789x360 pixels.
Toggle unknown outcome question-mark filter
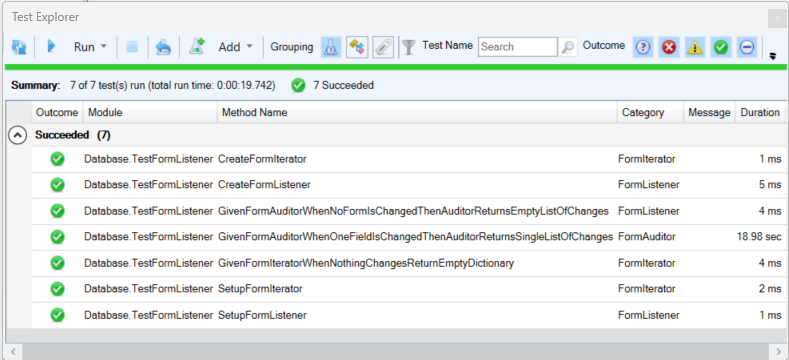(643, 47)
